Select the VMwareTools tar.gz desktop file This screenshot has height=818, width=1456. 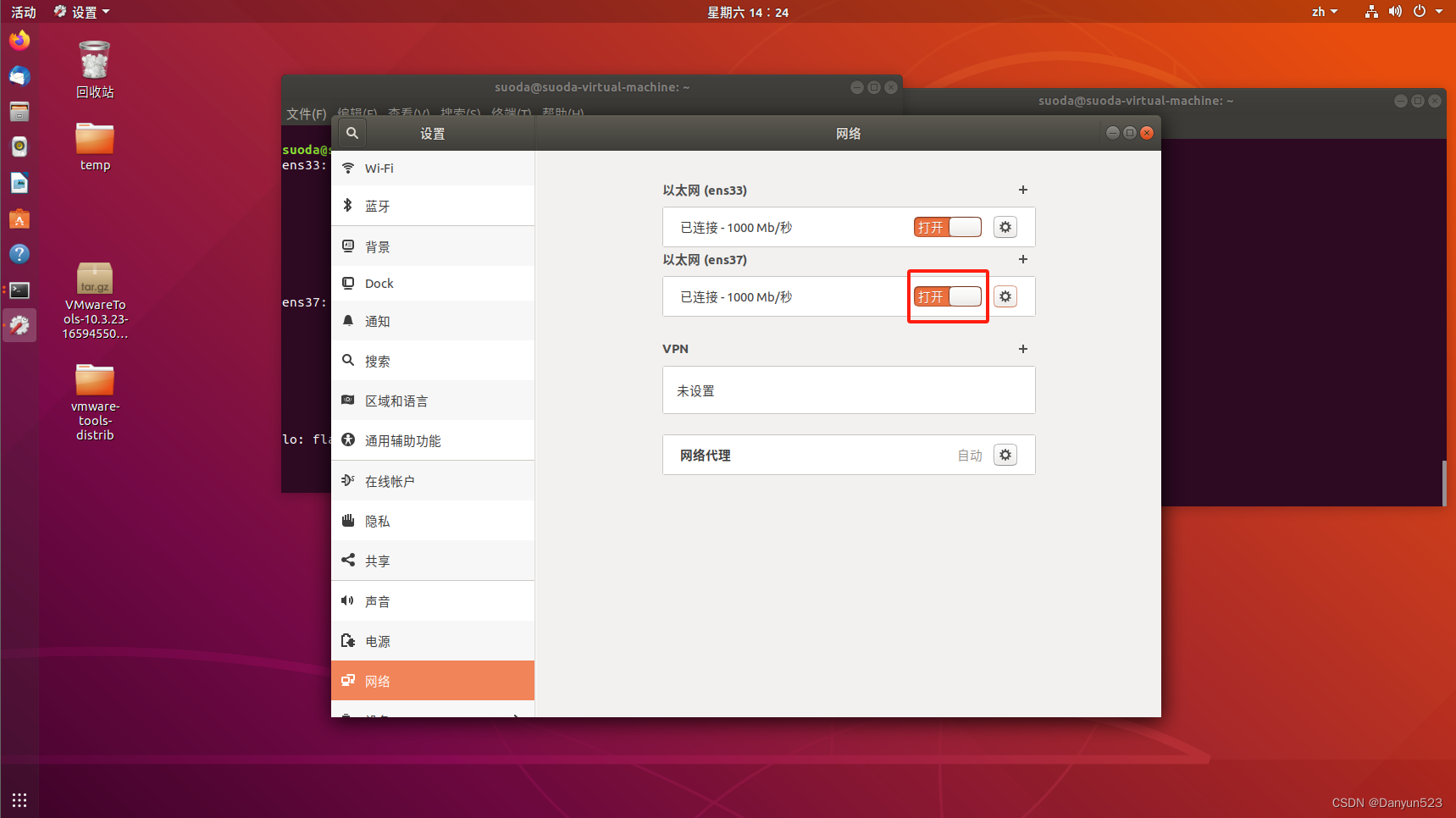click(x=95, y=301)
